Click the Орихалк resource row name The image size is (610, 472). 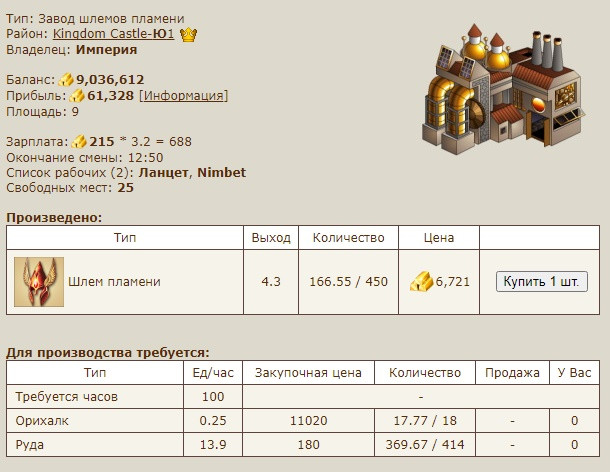pyautogui.click(x=42, y=421)
